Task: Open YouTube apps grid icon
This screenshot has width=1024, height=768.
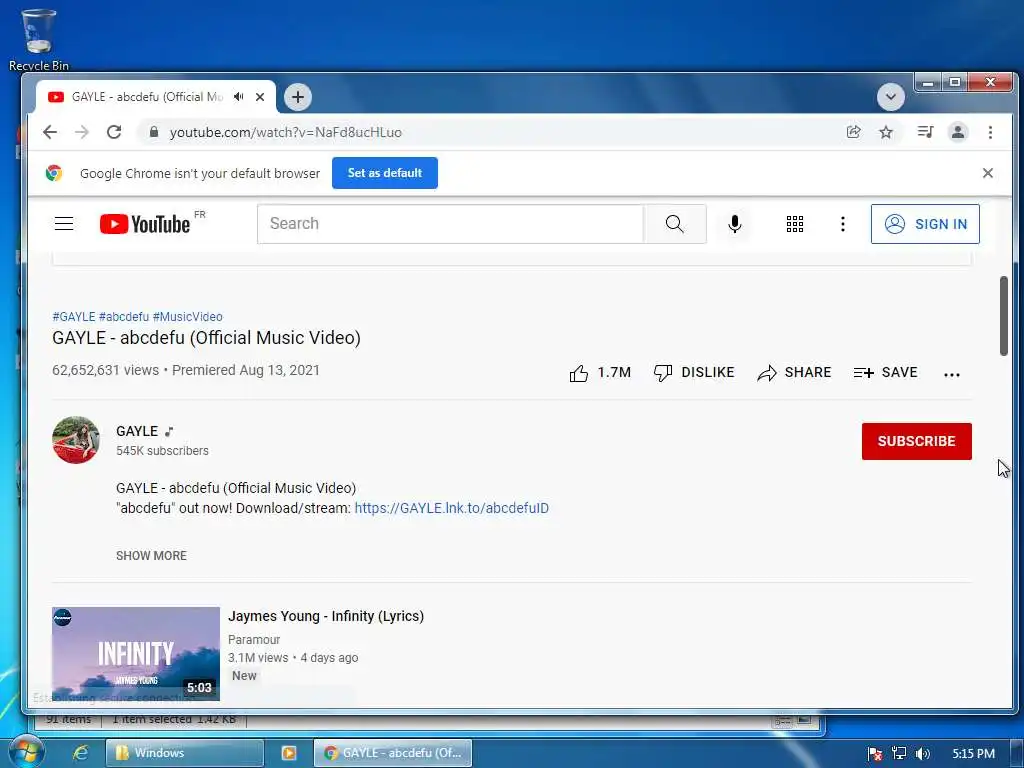Action: pos(795,224)
